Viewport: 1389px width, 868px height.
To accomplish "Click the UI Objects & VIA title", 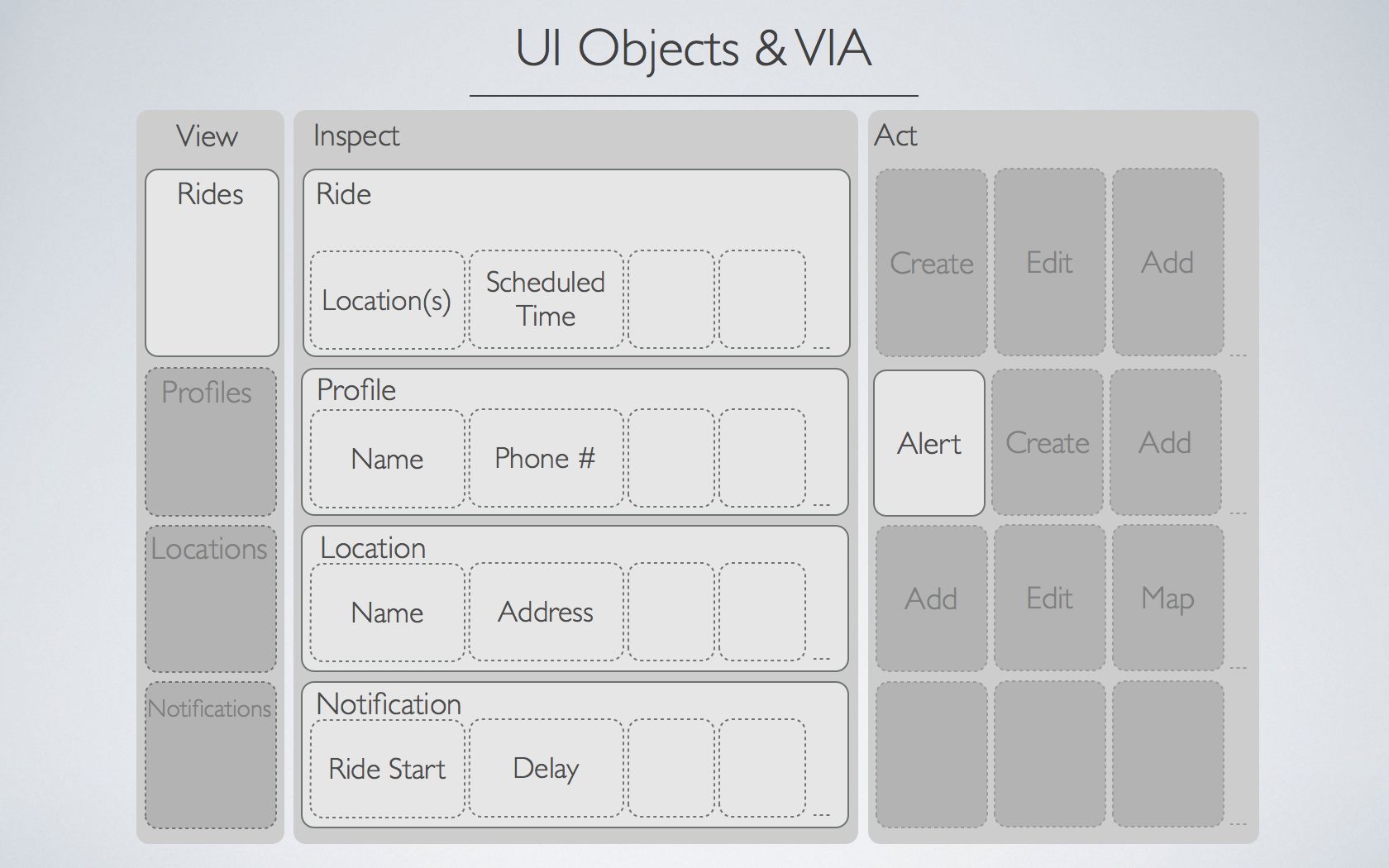I will [x=694, y=49].
